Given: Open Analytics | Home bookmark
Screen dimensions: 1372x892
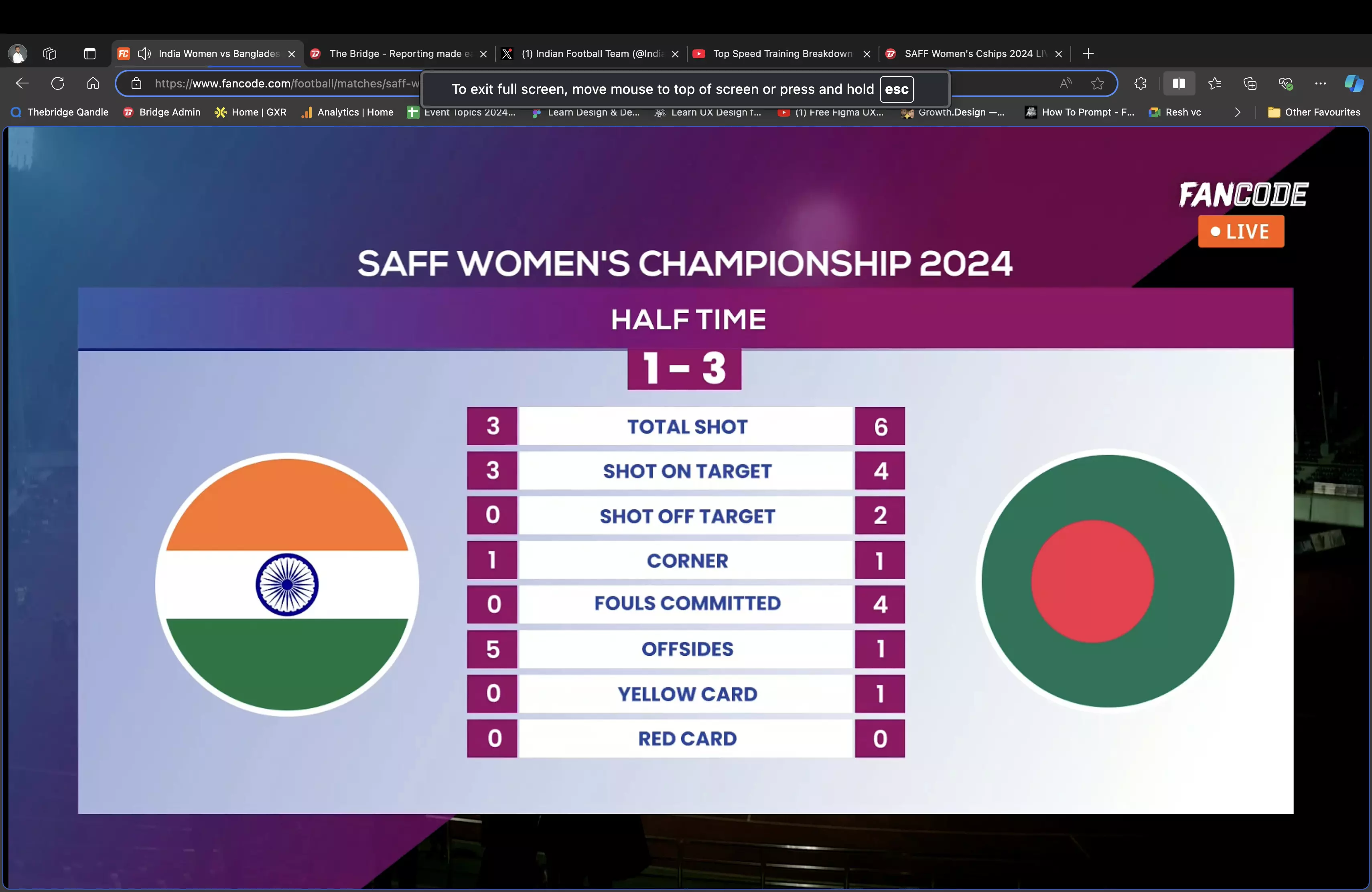Looking at the screenshot, I should 347,112.
